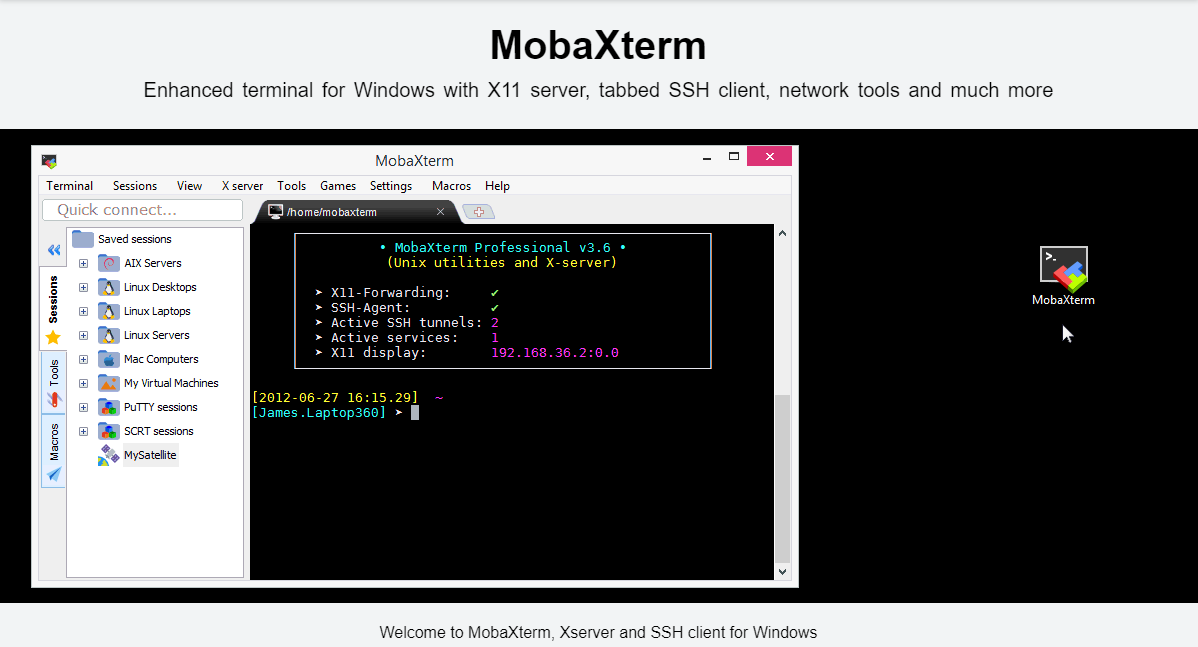The height and width of the screenshot is (647, 1198).
Task: Click the 'Active services:' line
Action: pyautogui.click(x=406, y=338)
